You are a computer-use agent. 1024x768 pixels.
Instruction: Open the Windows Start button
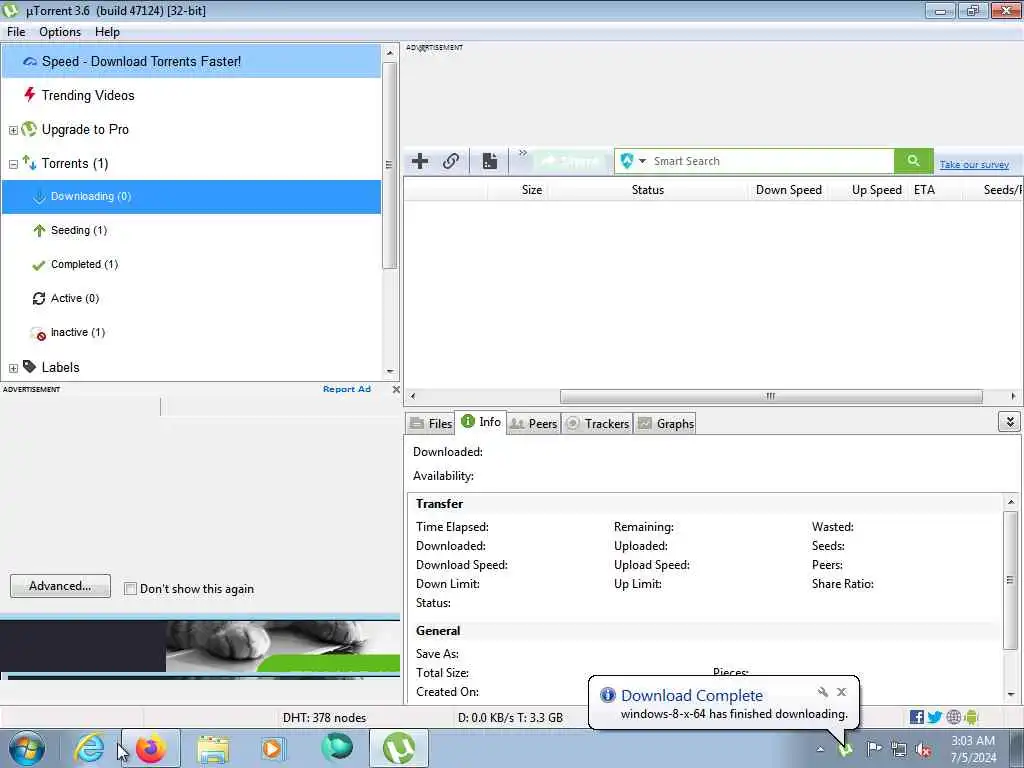27,748
